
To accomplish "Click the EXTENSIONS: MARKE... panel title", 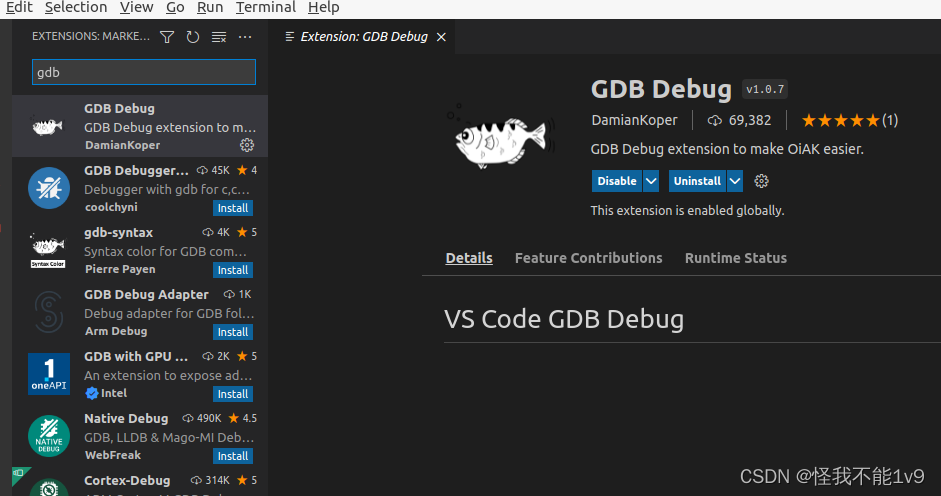I will pyautogui.click(x=91, y=37).
